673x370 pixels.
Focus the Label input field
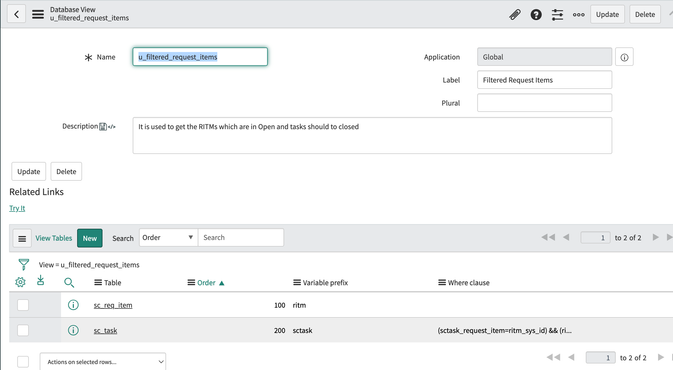544,80
